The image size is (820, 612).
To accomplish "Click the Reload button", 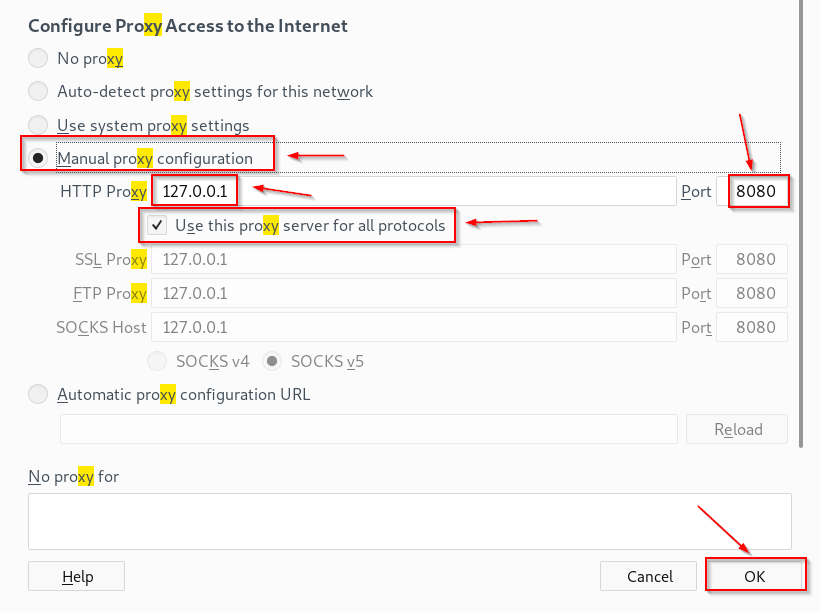I will (737, 429).
